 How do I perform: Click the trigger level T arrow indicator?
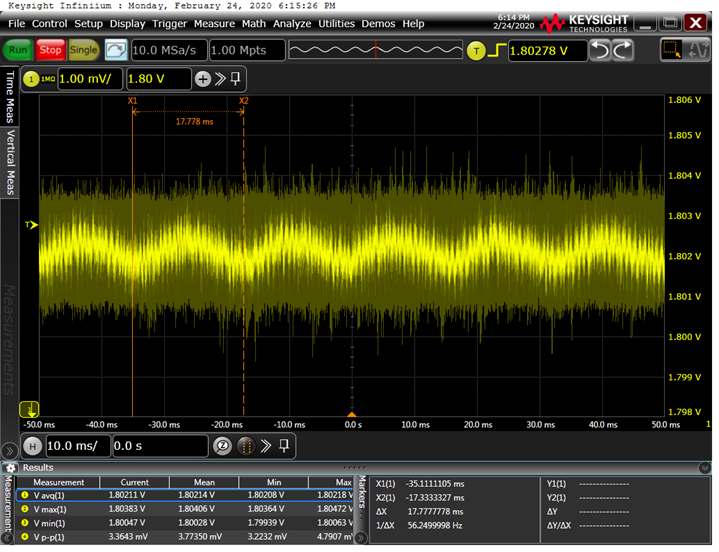pos(31,225)
